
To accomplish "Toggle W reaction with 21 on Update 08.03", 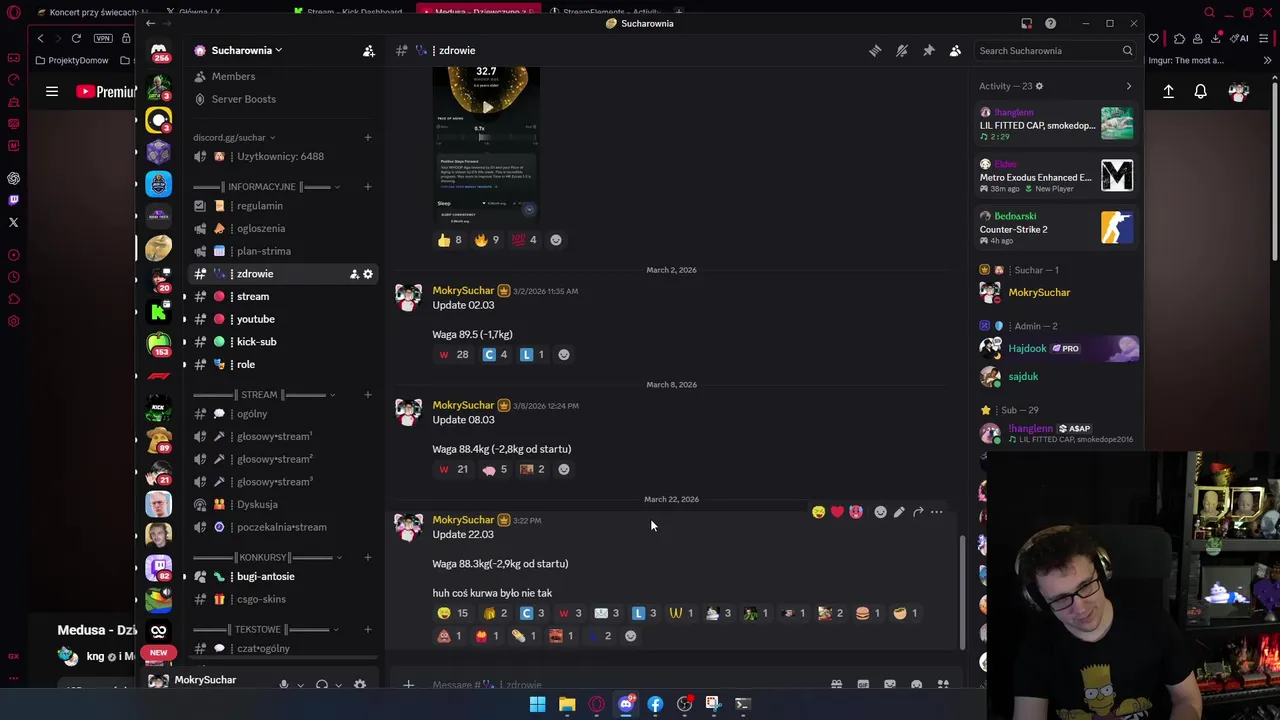I will pos(454,469).
